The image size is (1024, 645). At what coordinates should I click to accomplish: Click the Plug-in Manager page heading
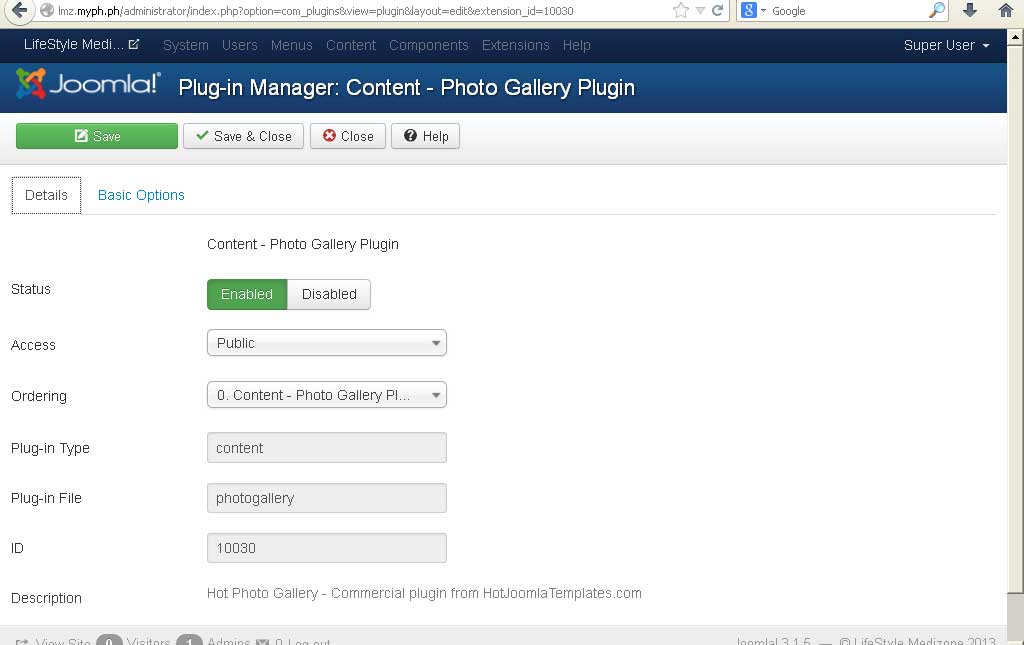click(x=406, y=87)
